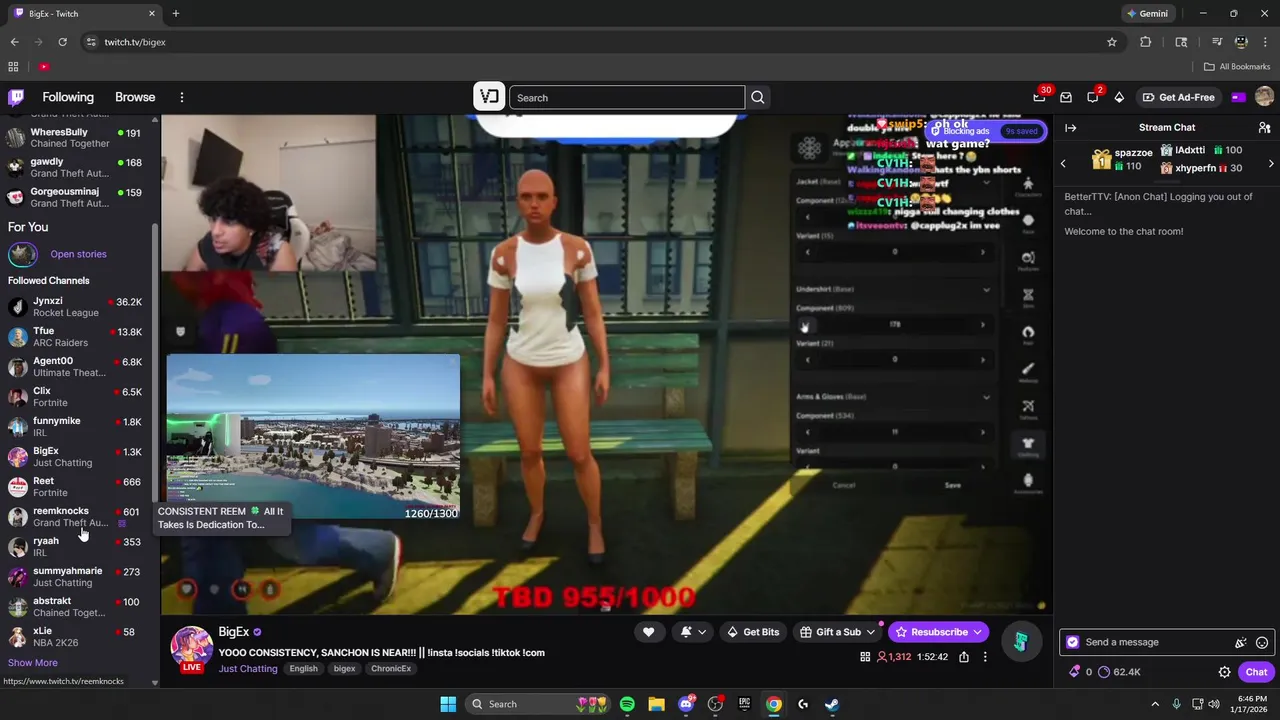Open the notifications bell with badge 2
This screenshot has width=1280, height=720.
(1093, 97)
